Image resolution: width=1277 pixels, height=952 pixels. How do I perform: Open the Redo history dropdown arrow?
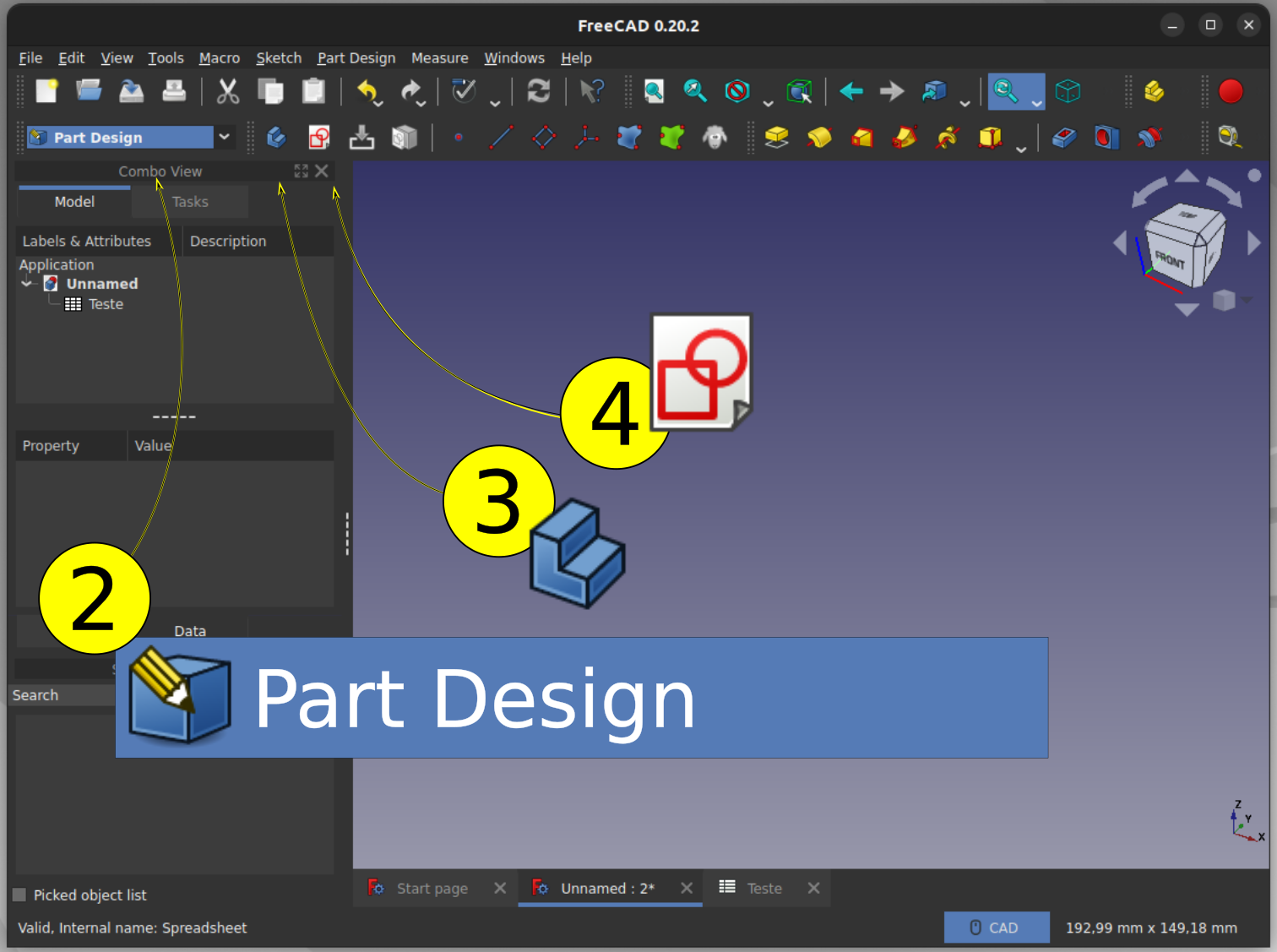421,102
